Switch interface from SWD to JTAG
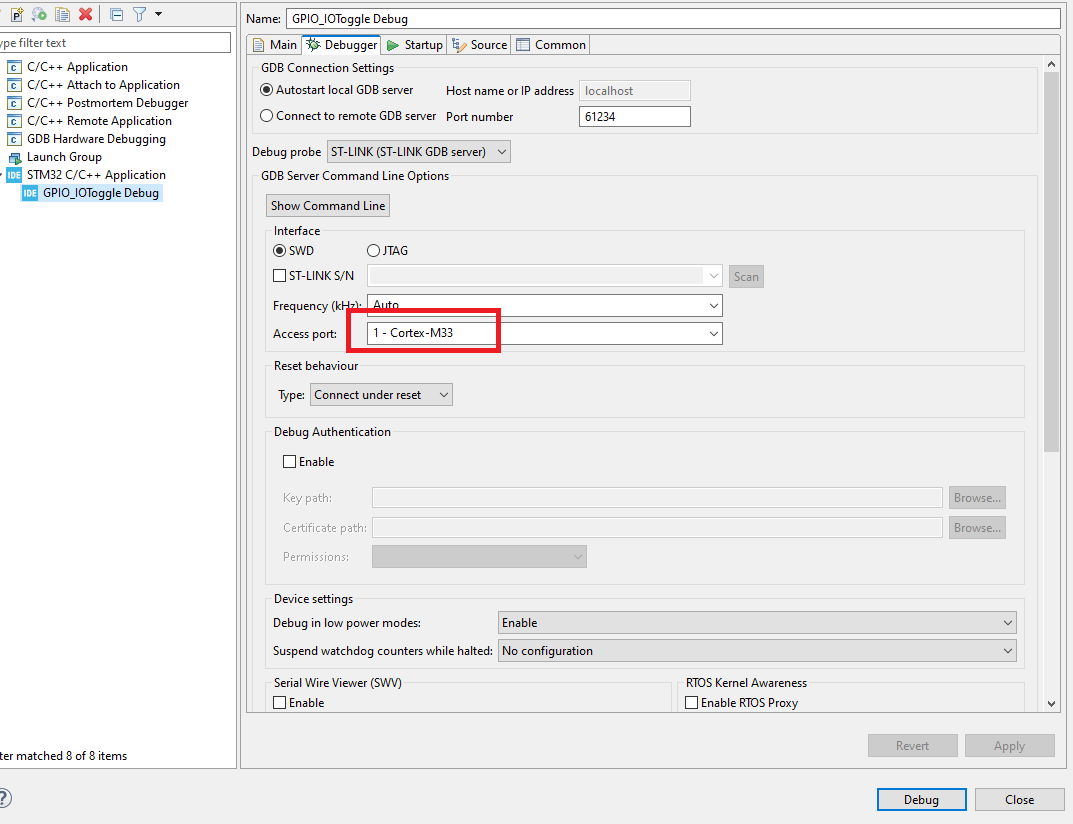This screenshot has height=824, width=1073. click(x=372, y=250)
